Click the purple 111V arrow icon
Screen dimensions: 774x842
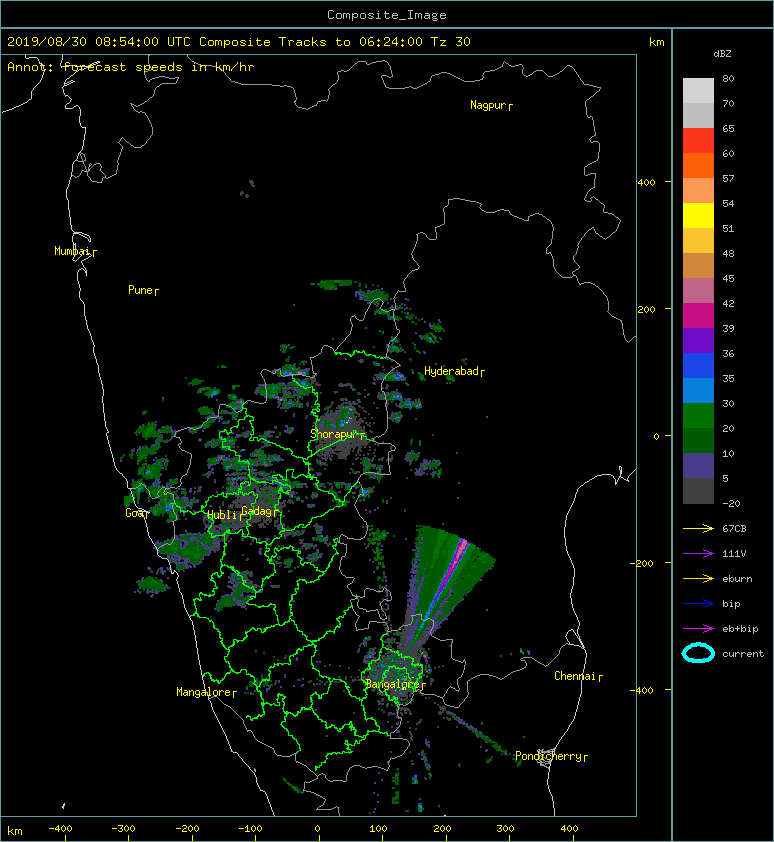pyautogui.click(x=698, y=554)
